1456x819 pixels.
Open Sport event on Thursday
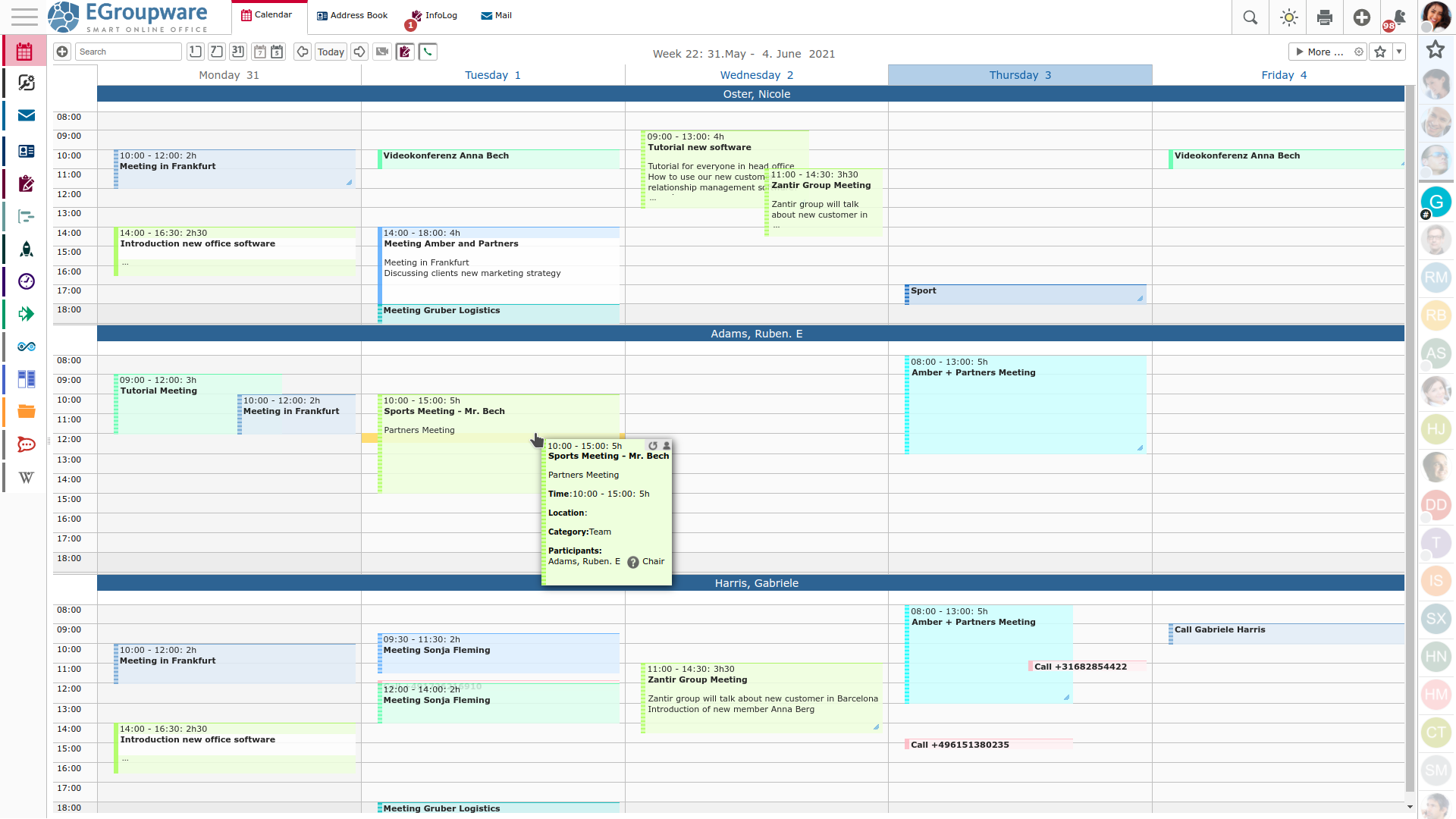[1025, 294]
